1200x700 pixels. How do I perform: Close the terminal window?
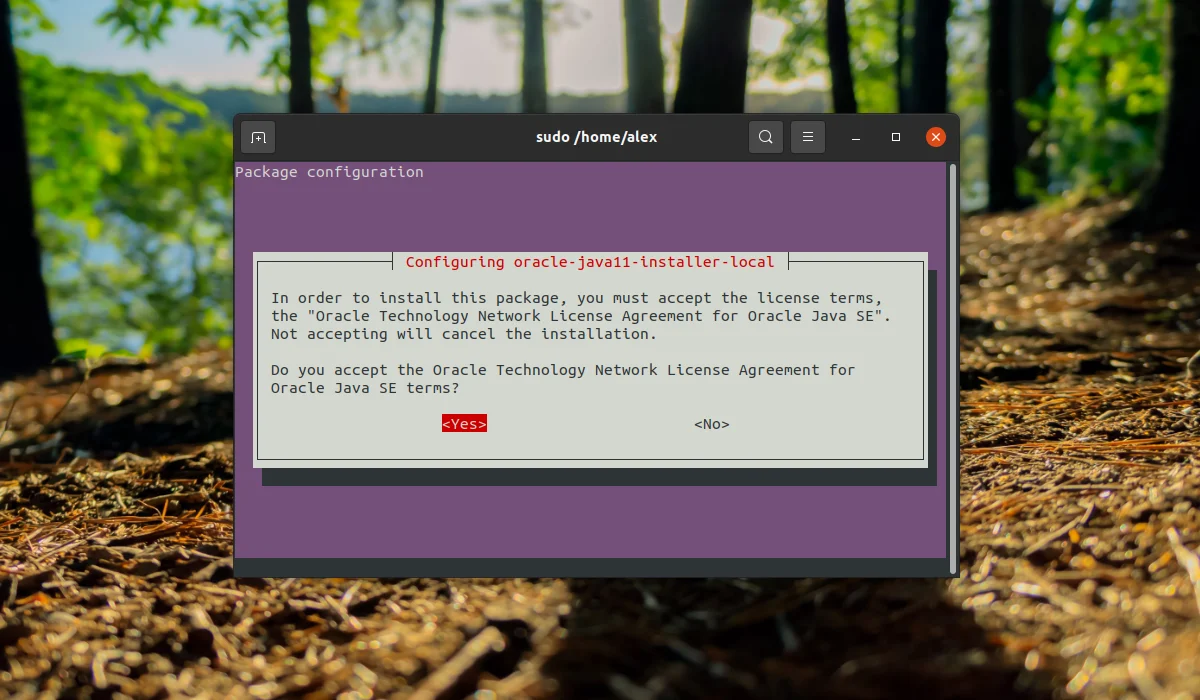click(936, 137)
